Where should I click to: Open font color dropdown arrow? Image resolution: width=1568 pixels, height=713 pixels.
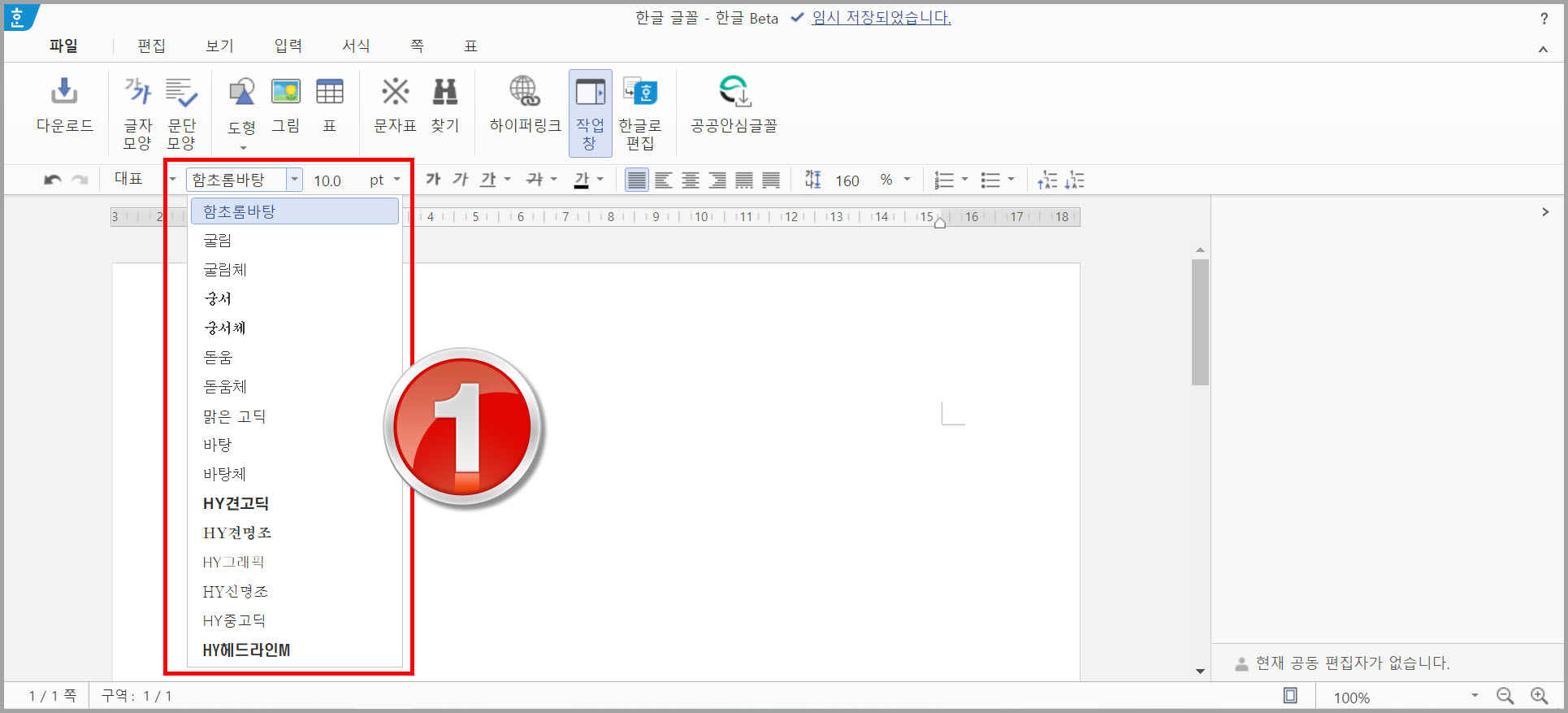pyautogui.click(x=600, y=180)
